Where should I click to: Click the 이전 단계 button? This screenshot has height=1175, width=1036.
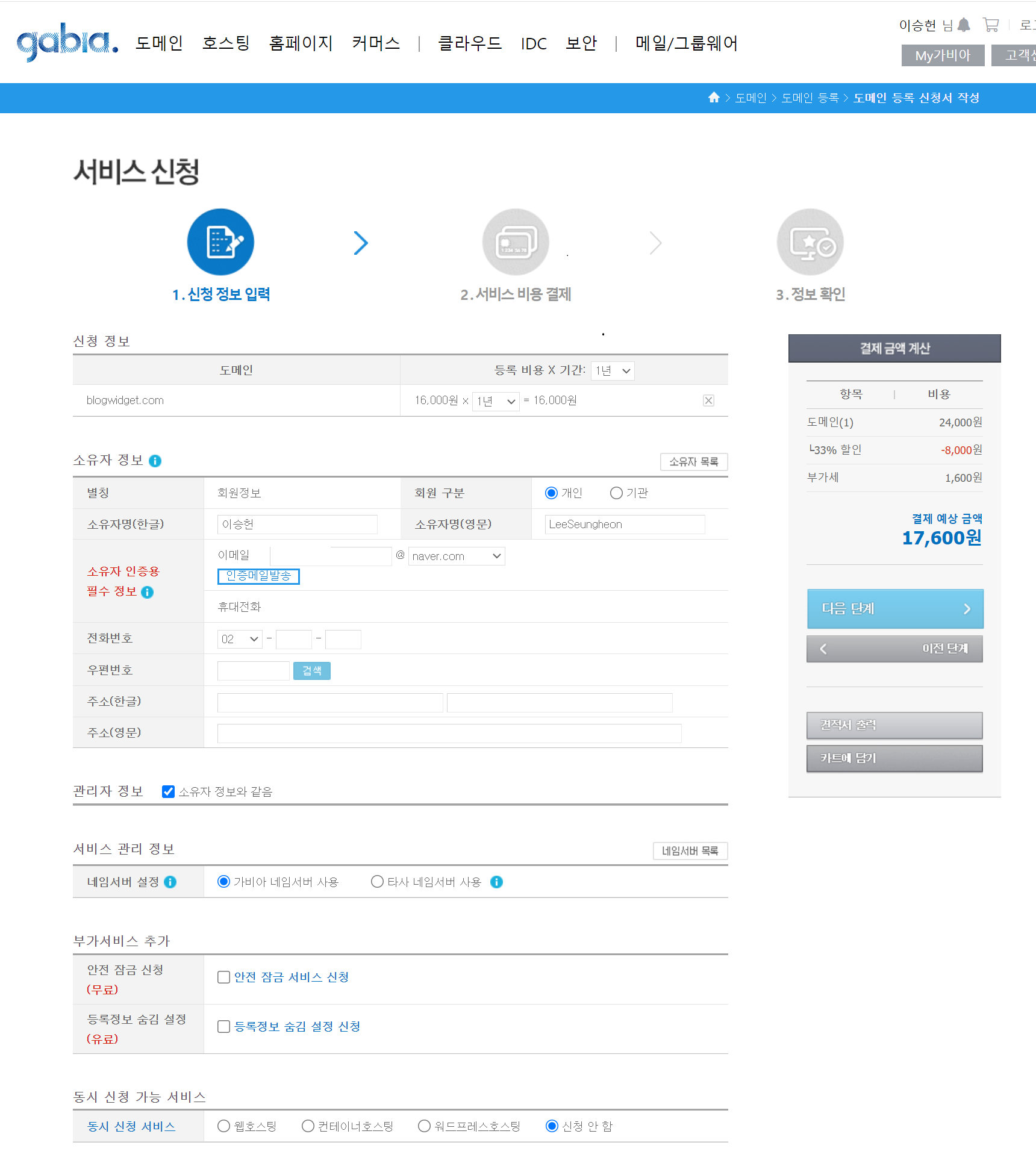tap(894, 649)
